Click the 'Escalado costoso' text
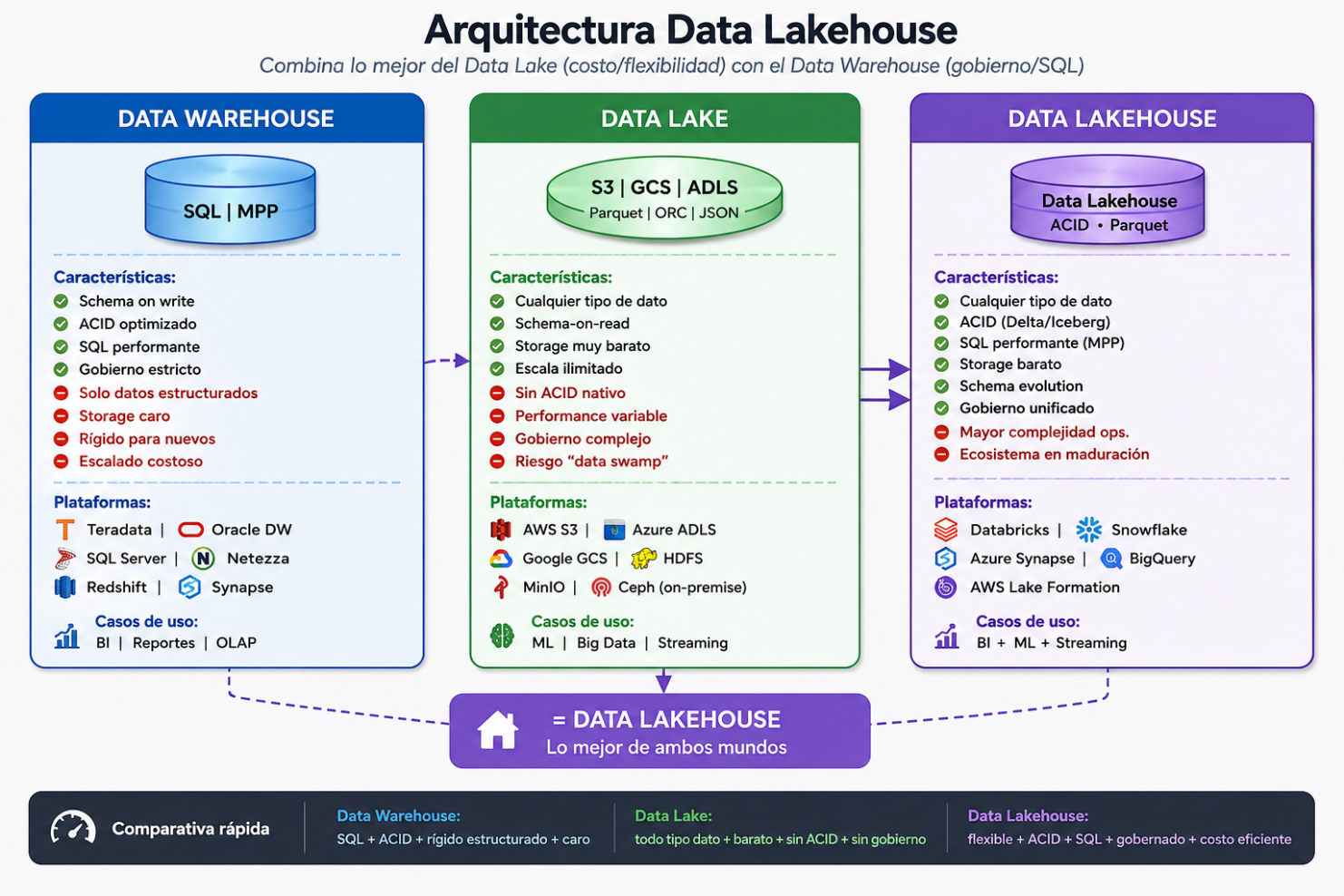The width and height of the screenshot is (1344, 896). point(141,461)
